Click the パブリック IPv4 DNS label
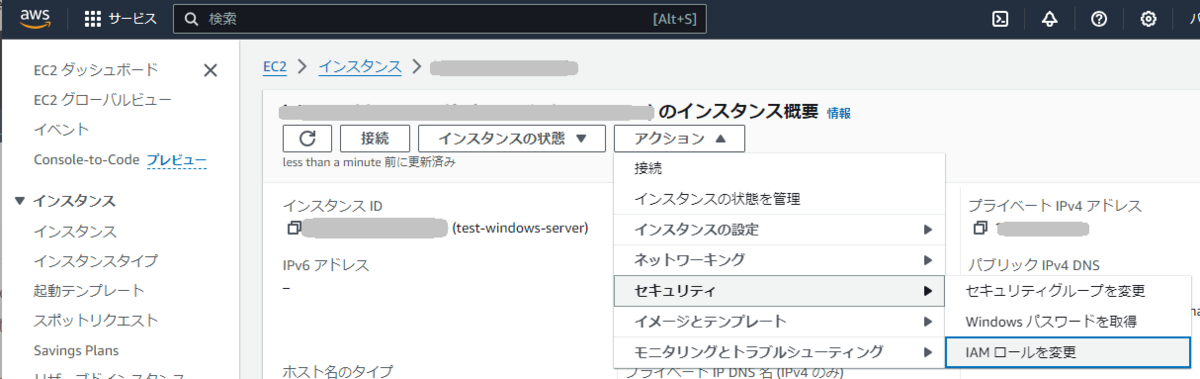This screenshot has height=379, width=1200. 1034,266
